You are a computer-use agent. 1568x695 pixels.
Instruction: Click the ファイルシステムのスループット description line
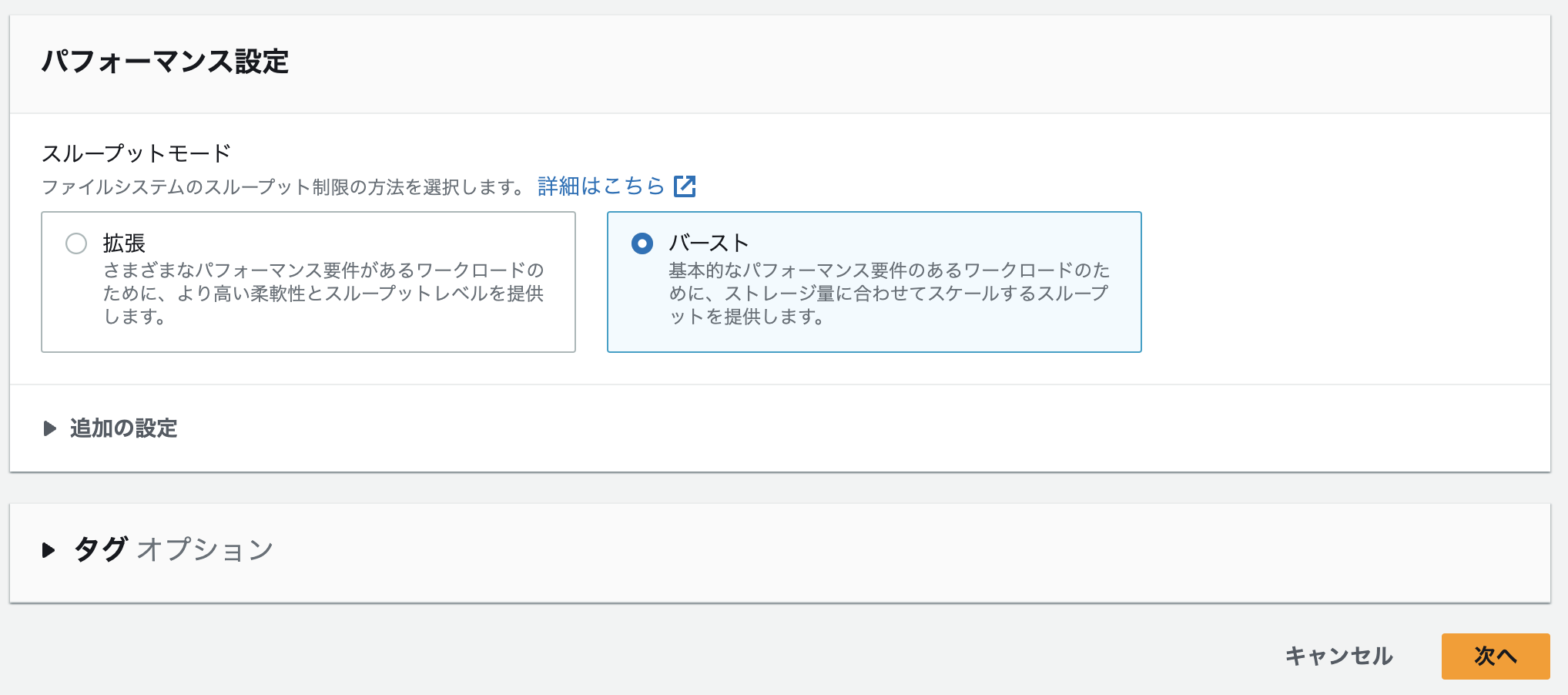point(283,187)
